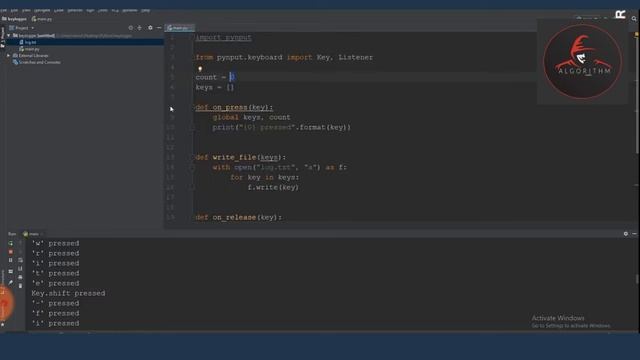
Task: Show the lightbulb quick-fix suggestions
Action: pos(200,69)
